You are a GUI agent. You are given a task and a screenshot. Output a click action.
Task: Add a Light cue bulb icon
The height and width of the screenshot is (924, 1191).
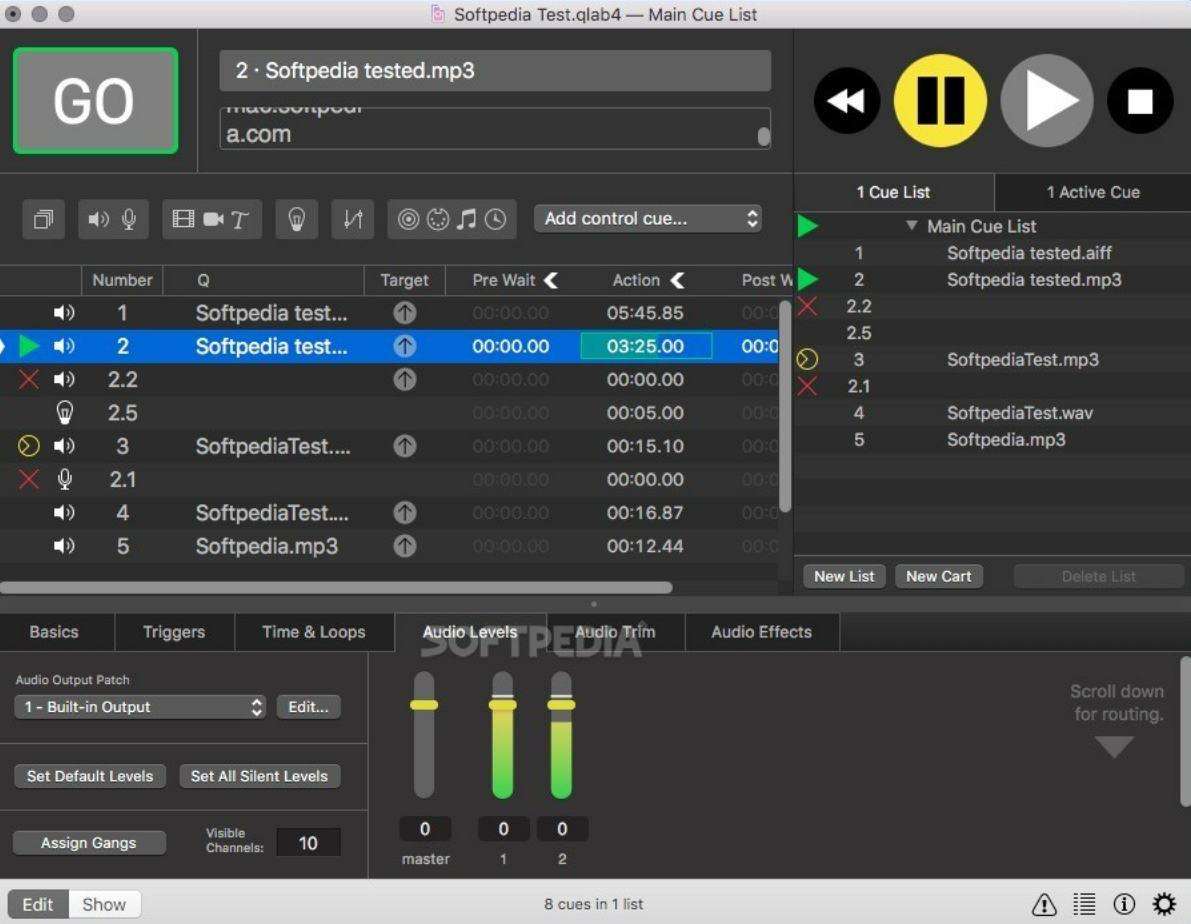coord(296,220)
